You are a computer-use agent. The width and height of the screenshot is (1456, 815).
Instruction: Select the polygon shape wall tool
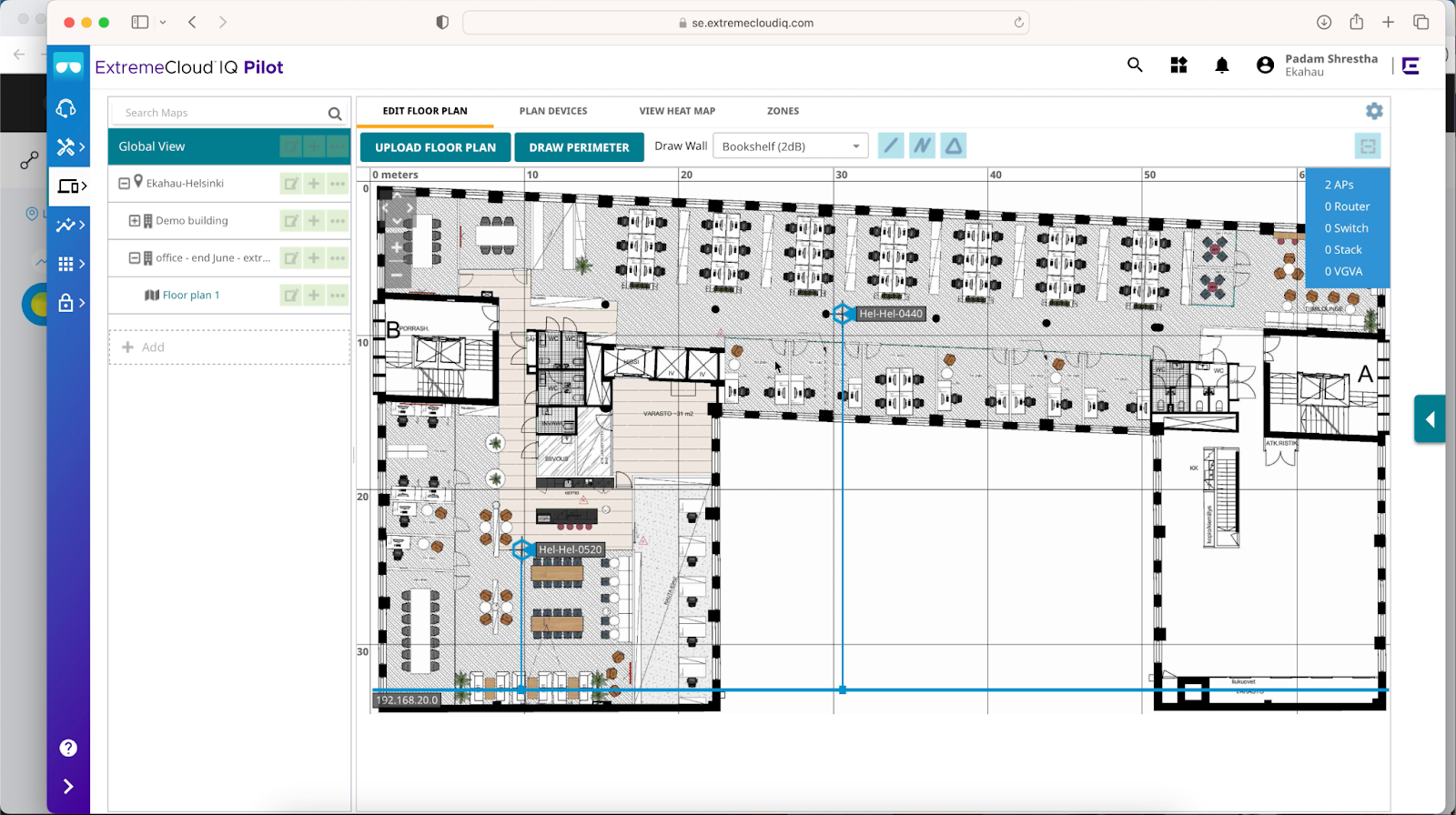coord(954,146)
